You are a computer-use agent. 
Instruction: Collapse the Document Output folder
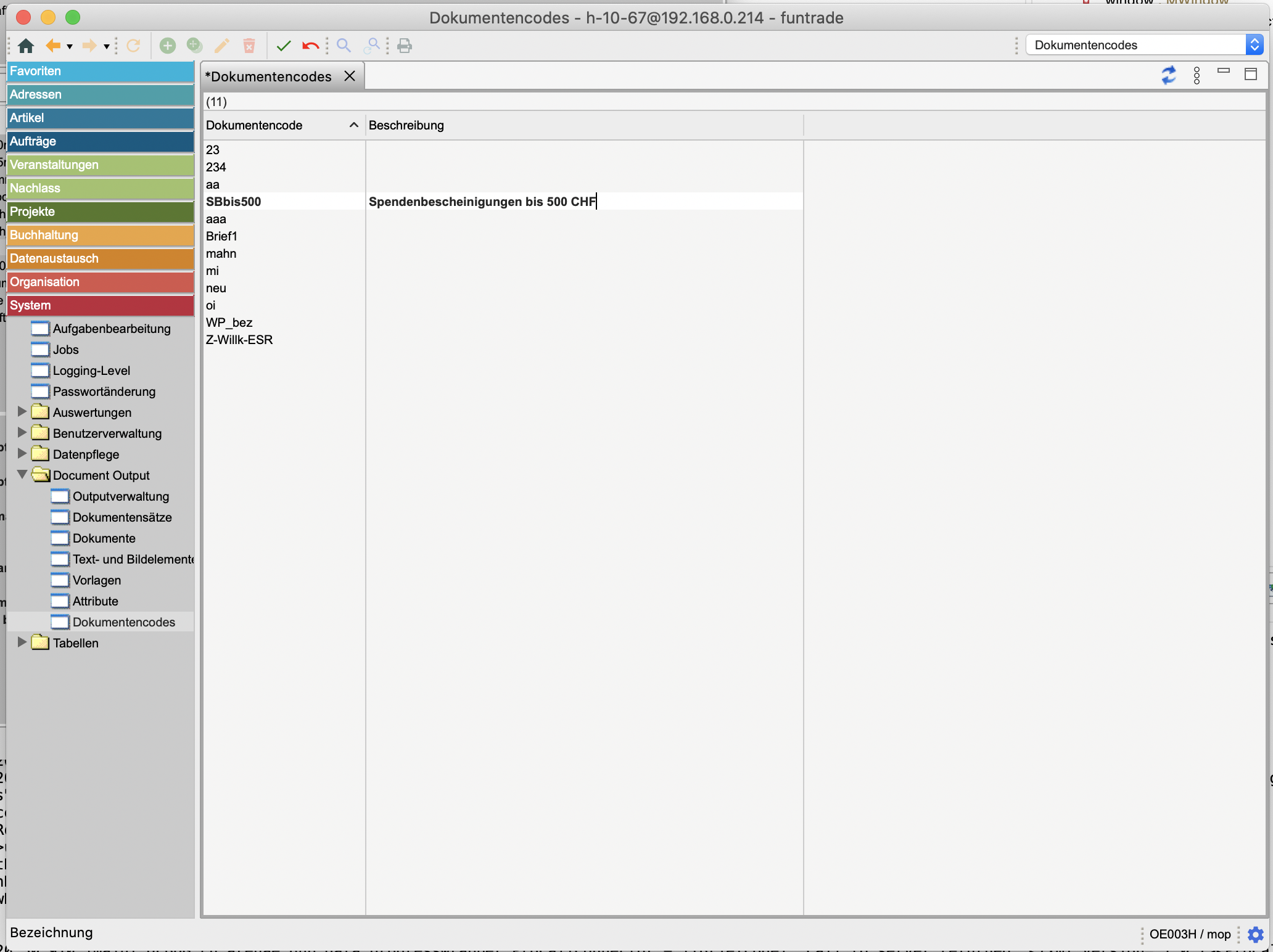[22, 475]
